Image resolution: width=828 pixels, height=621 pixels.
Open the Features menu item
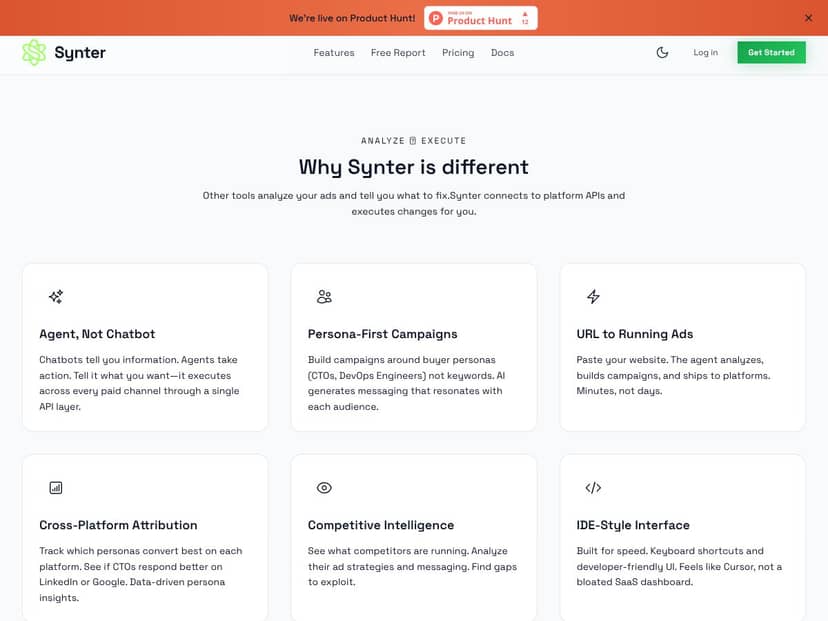coord(334,53)
